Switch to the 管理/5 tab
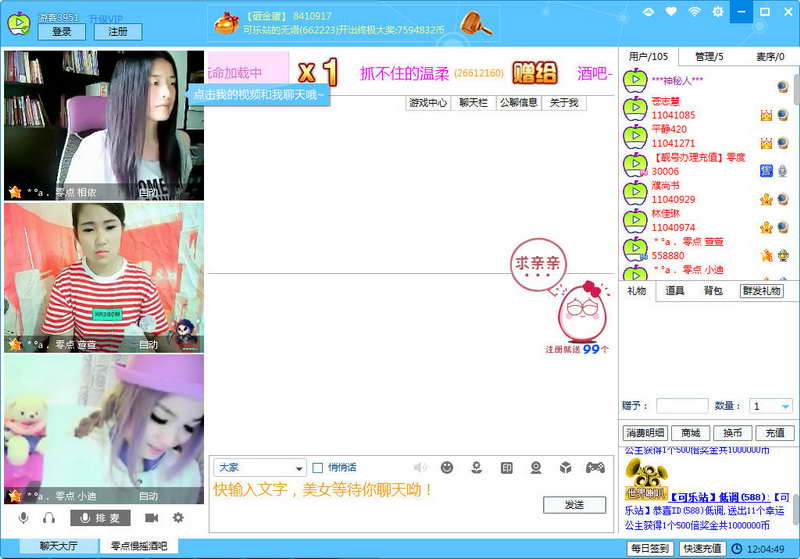 pyautogui.click(x=709, y=57)
